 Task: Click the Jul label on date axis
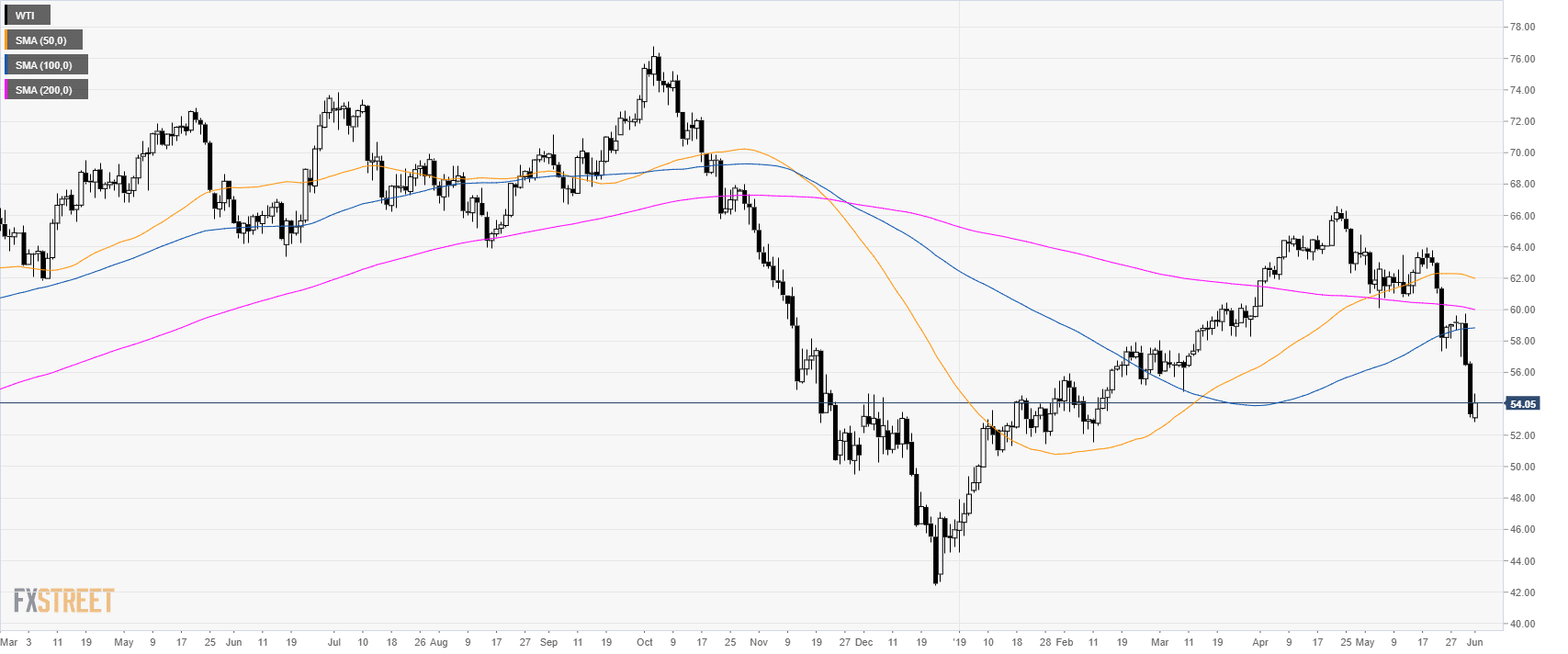(334, 642)
